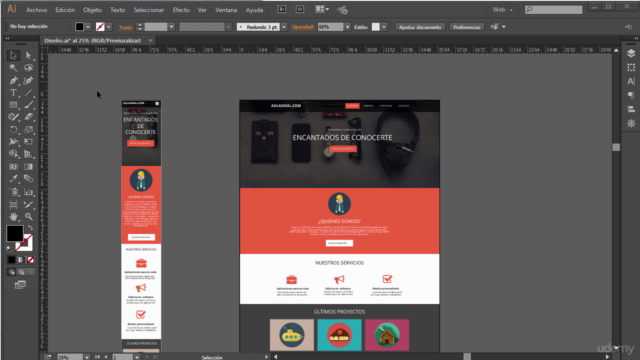Select the Eraser tool
Viewport: 640px width, 360px height.
[28, 117]
